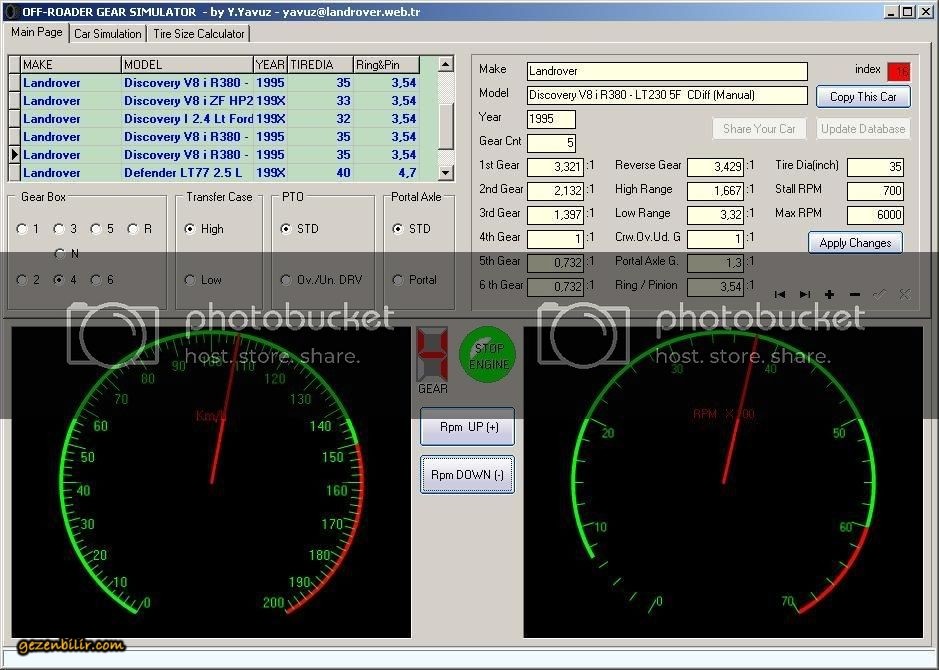The image size is (939, 670).
Task: Delete record with the minus icon
Action: [854, 294]
